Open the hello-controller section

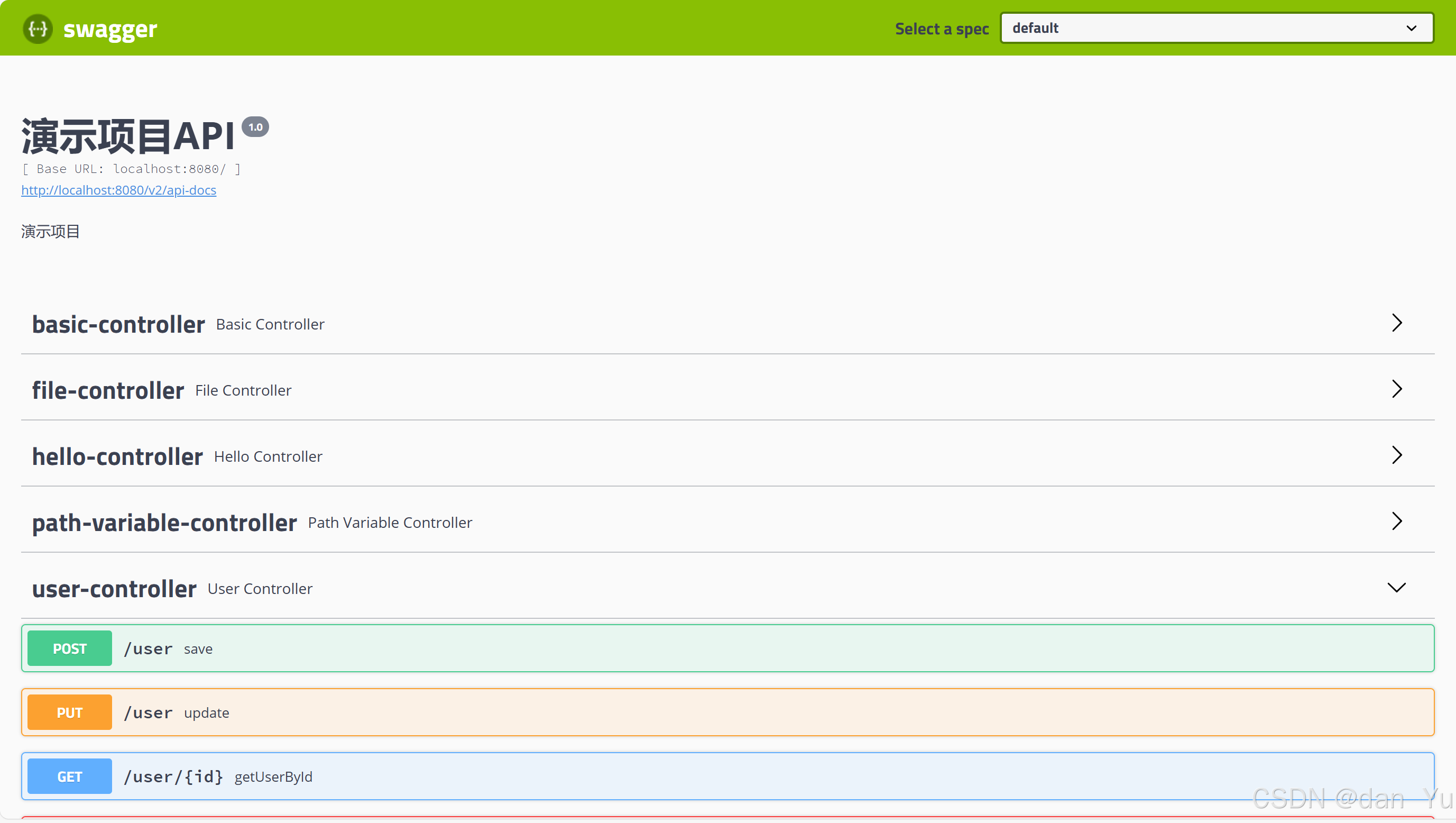pos(117,456)
